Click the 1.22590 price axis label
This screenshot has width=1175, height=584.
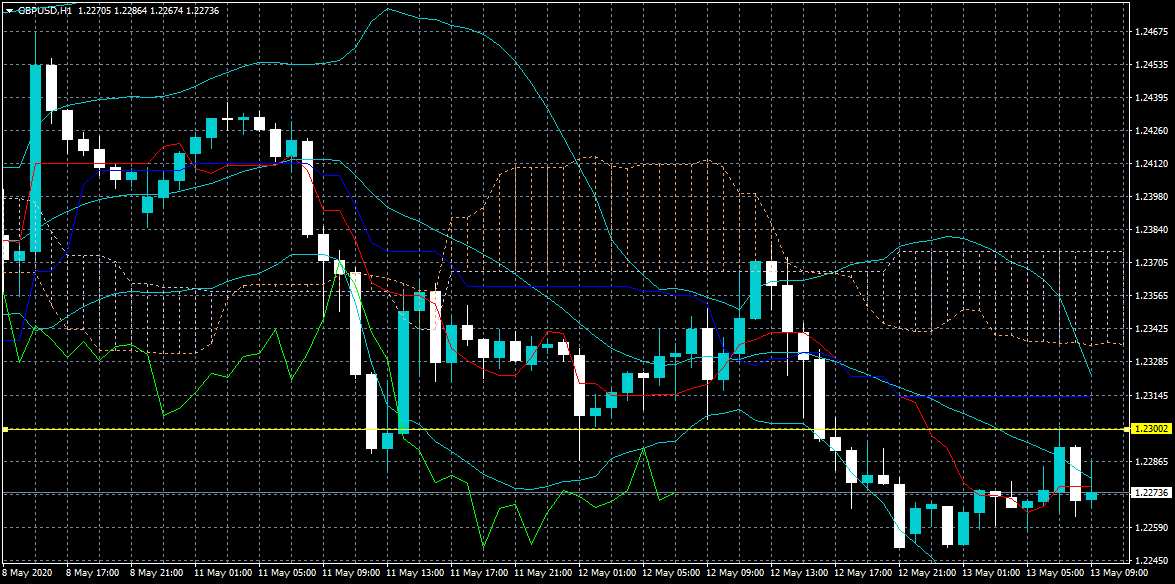coord(1150,527)
